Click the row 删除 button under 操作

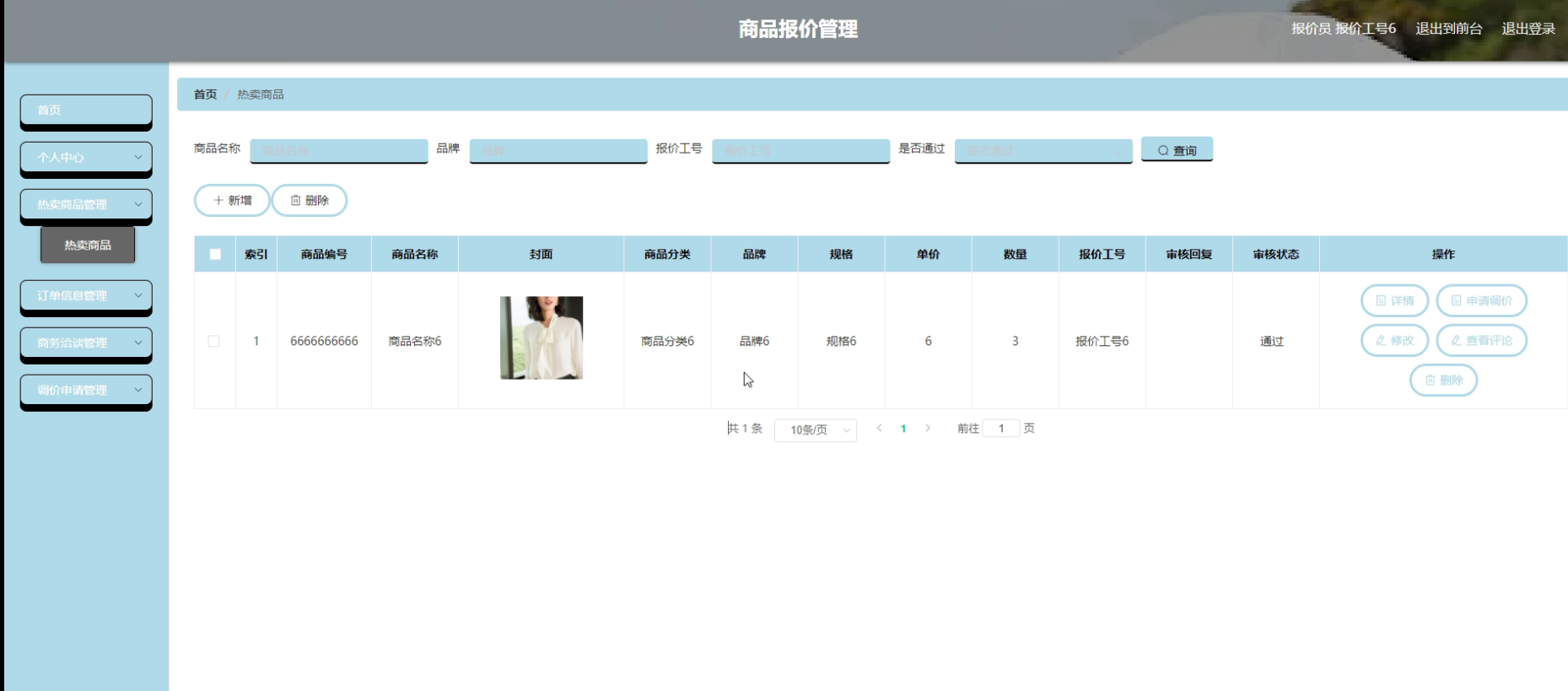click(1443, 381)
